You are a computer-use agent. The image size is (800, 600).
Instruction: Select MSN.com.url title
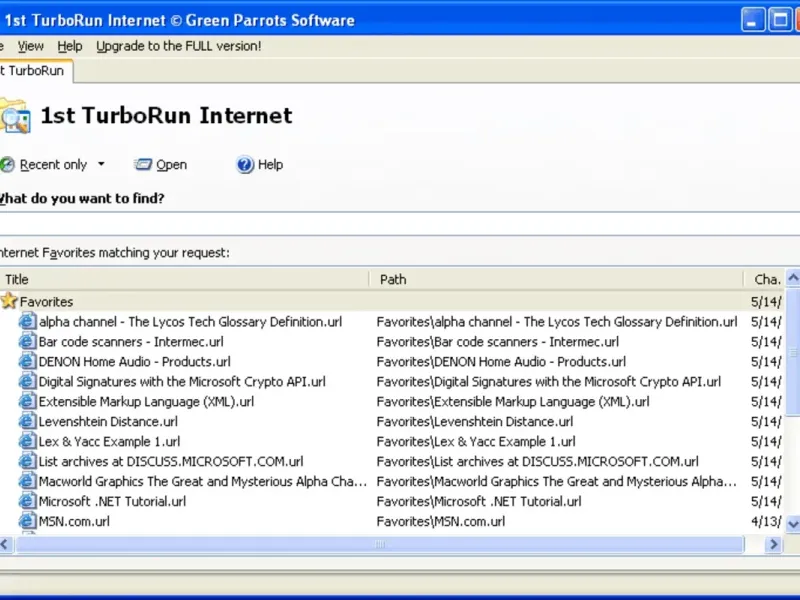tap(74, 521)
